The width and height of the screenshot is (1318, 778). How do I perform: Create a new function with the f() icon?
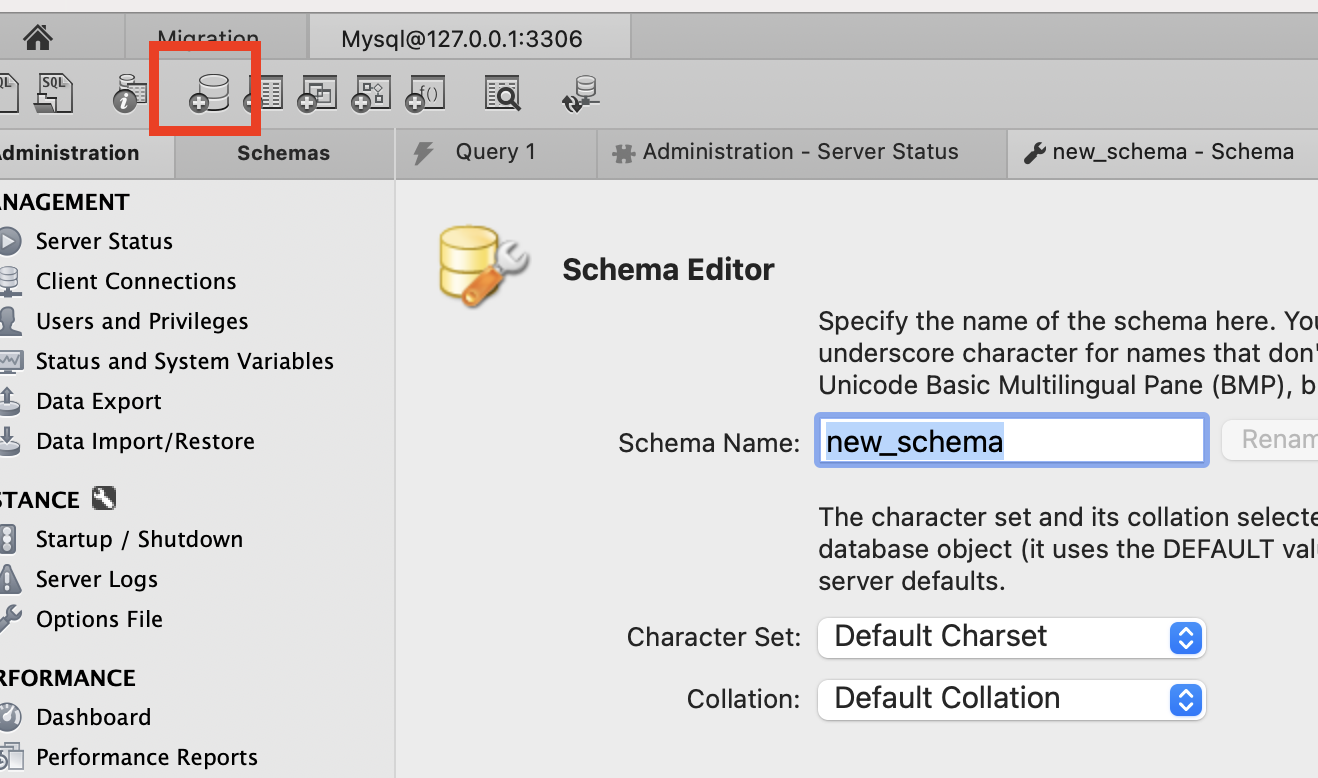coord(425,94)
